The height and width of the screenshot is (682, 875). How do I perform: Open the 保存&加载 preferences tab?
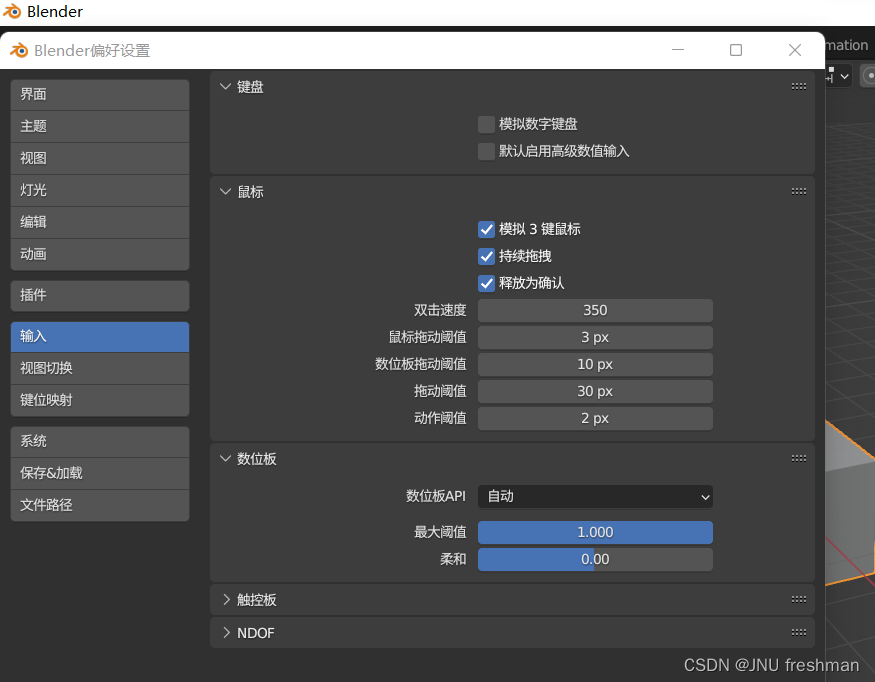pyautogui.click(x=100, y=474)
